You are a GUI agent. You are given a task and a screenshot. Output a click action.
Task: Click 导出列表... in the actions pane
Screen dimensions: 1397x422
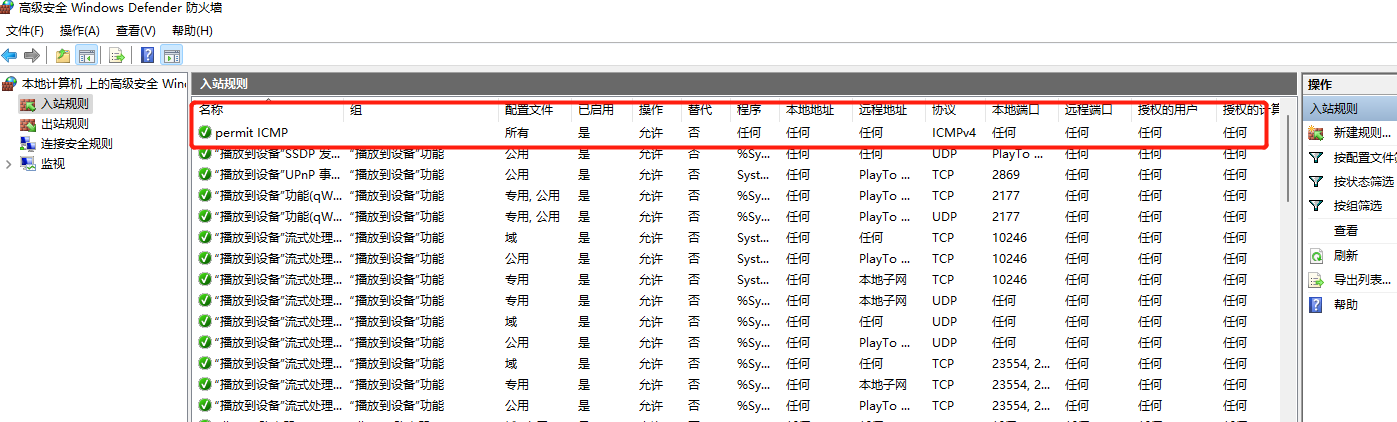pyautogui.click(x=1362, y=280)
